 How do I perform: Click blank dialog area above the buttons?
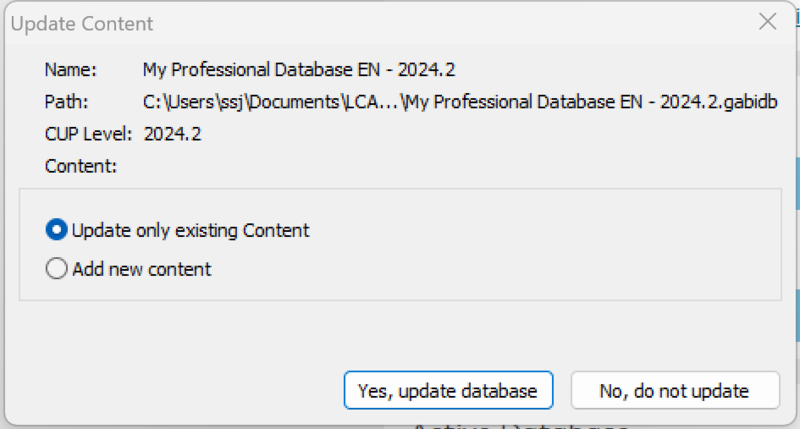click(400, 335)
